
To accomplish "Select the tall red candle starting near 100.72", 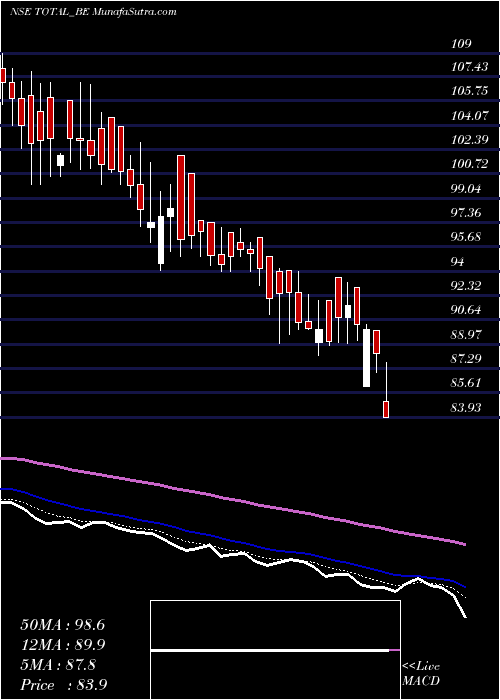I will [180, 197].
